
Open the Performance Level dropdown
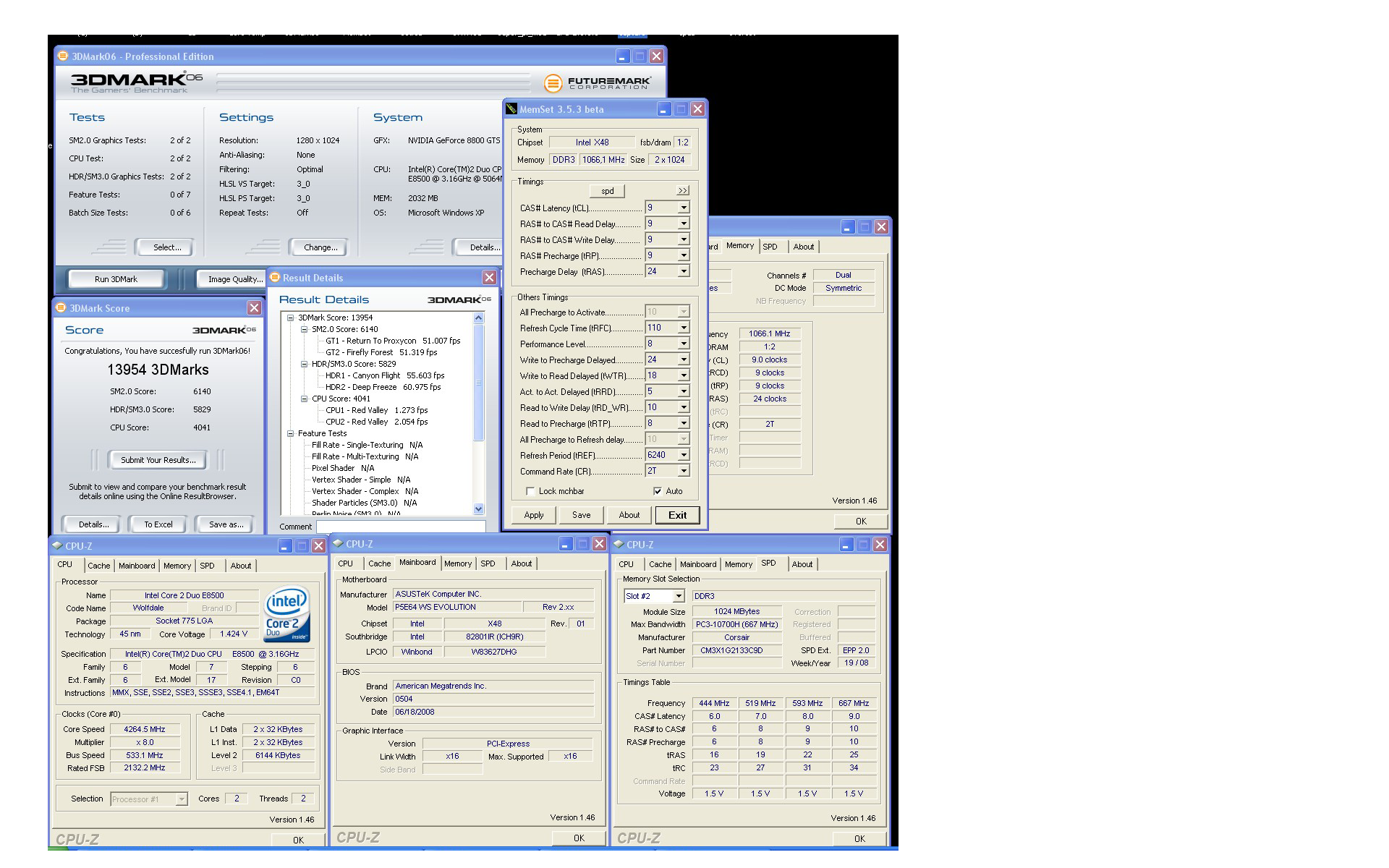(x=683, y=344)
